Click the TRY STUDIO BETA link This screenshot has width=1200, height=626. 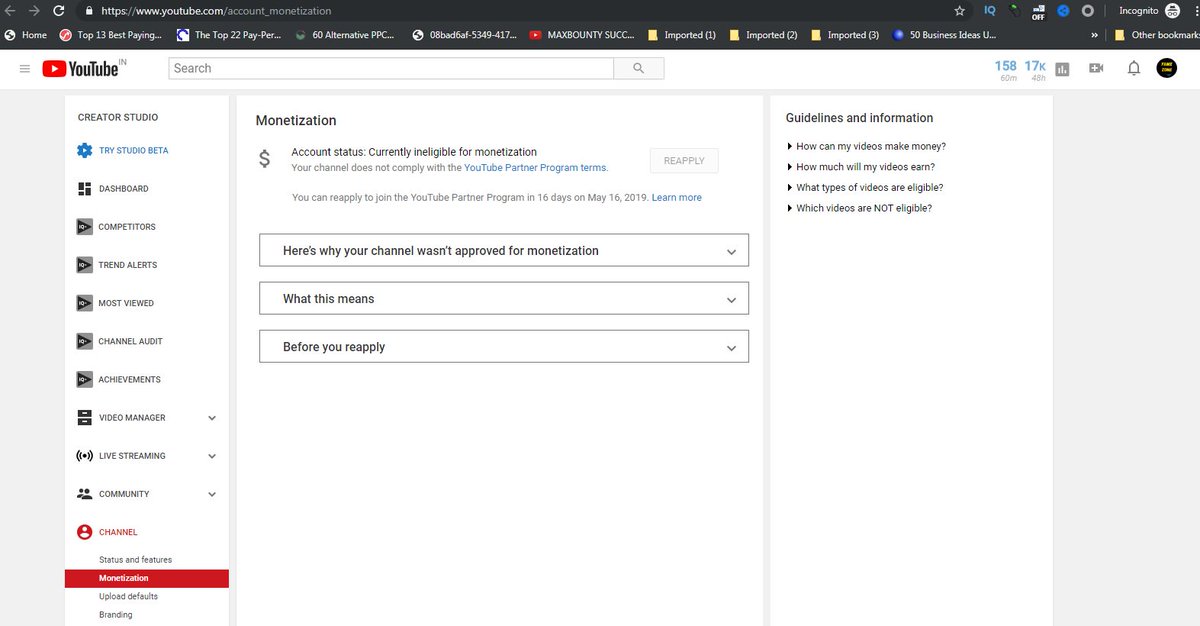133,151
